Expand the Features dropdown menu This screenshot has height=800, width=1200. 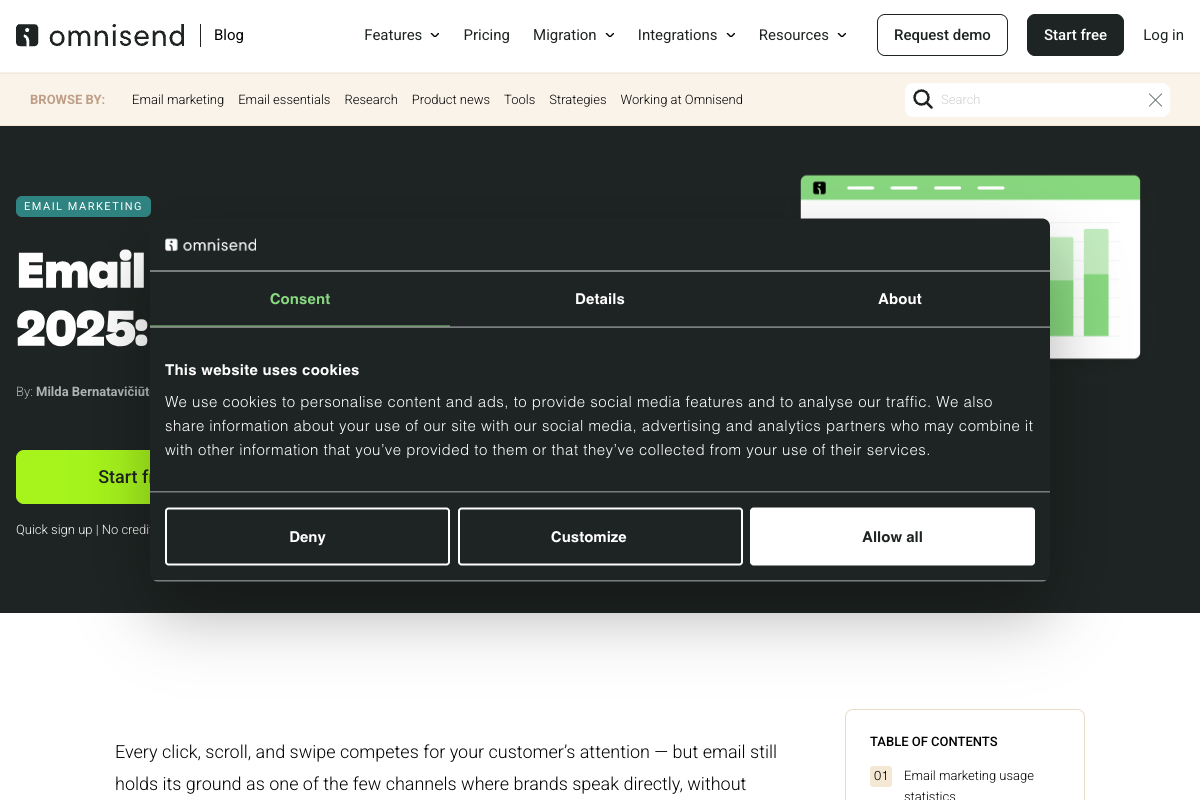[x=402, y=35]
